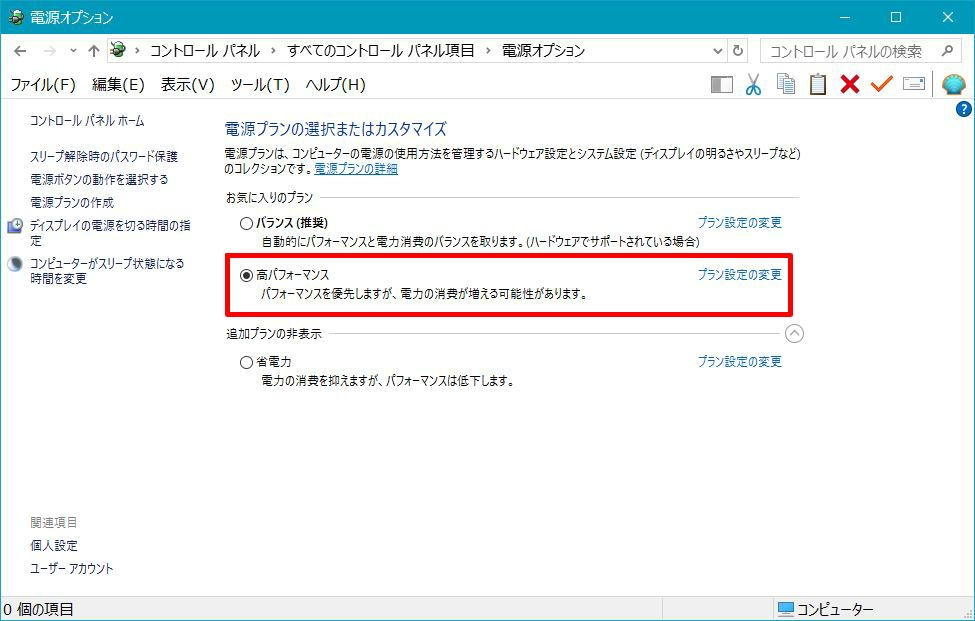Open ディスプレイの電源を切る時間の指定
The image size is (975, 621).
[110, 232]
